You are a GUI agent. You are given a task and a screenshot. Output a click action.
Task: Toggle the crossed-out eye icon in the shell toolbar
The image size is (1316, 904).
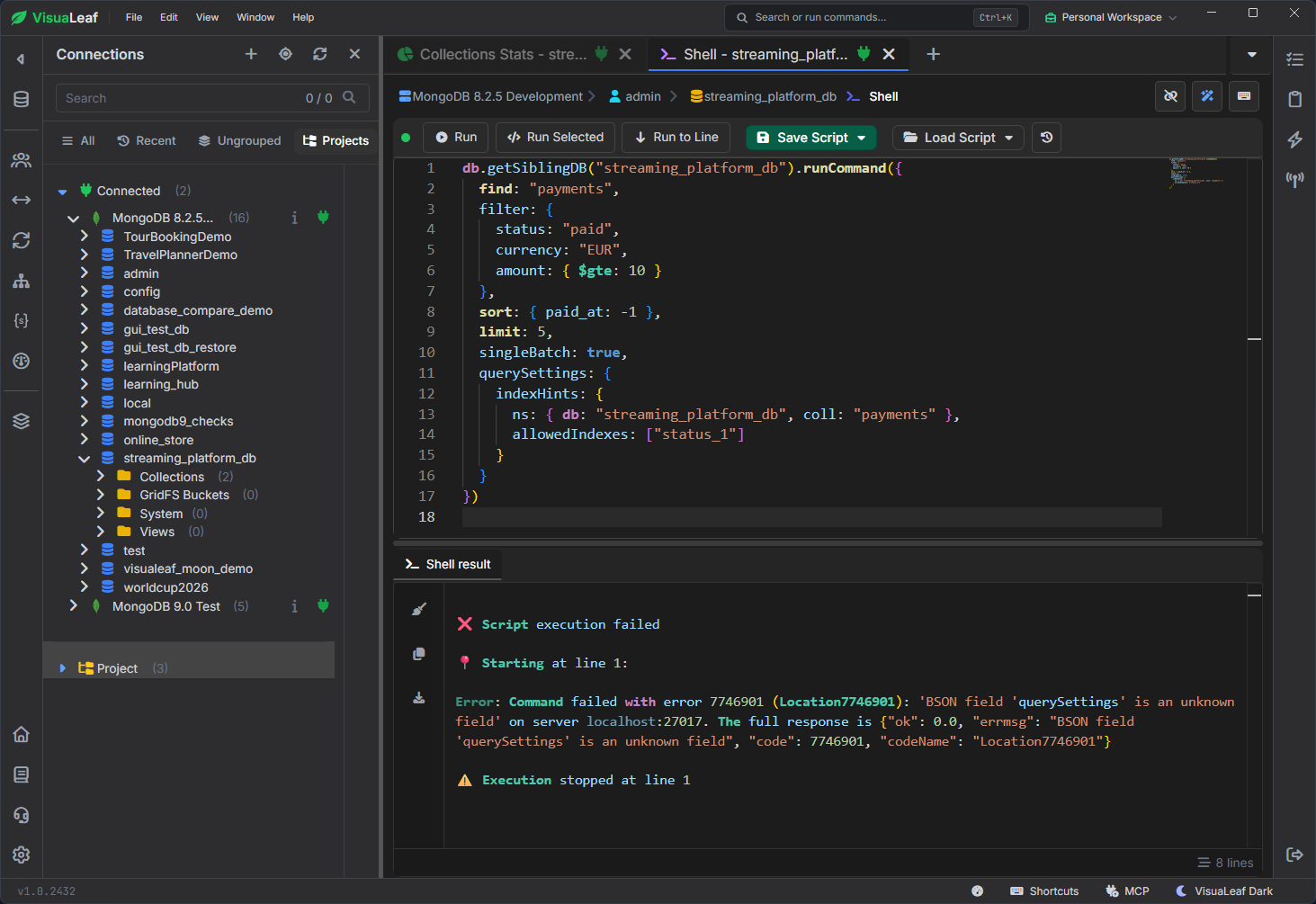pyautogui.click(x=1170, y=96)
